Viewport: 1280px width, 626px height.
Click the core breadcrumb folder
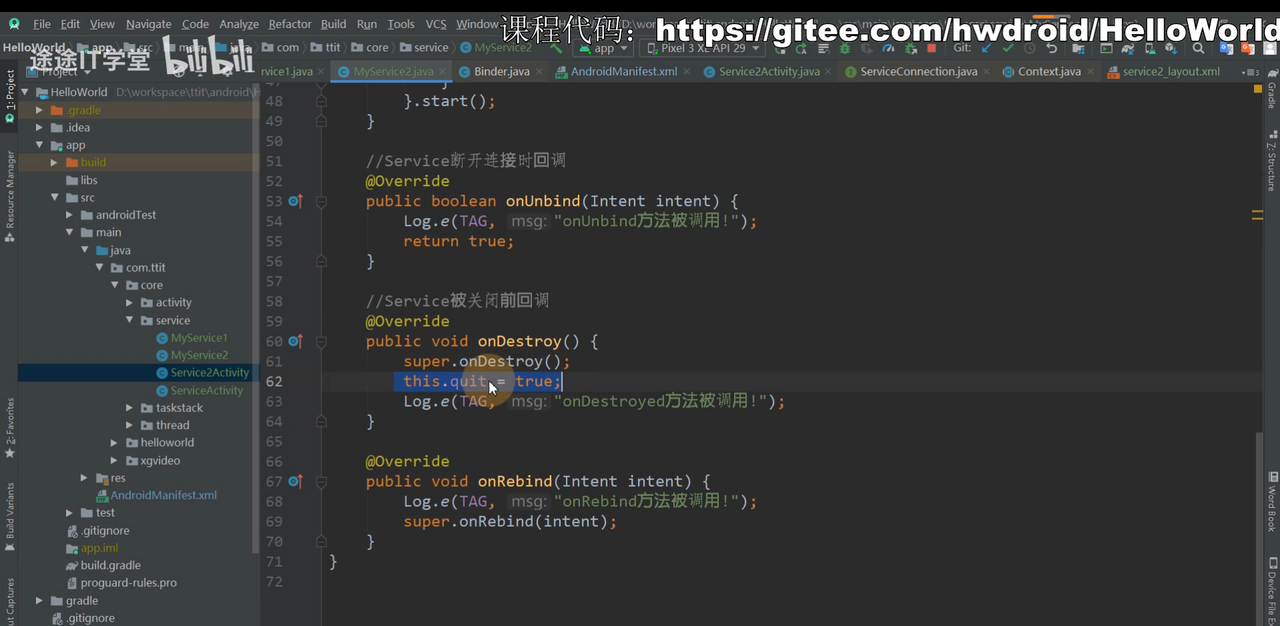[x=370, y=47]
